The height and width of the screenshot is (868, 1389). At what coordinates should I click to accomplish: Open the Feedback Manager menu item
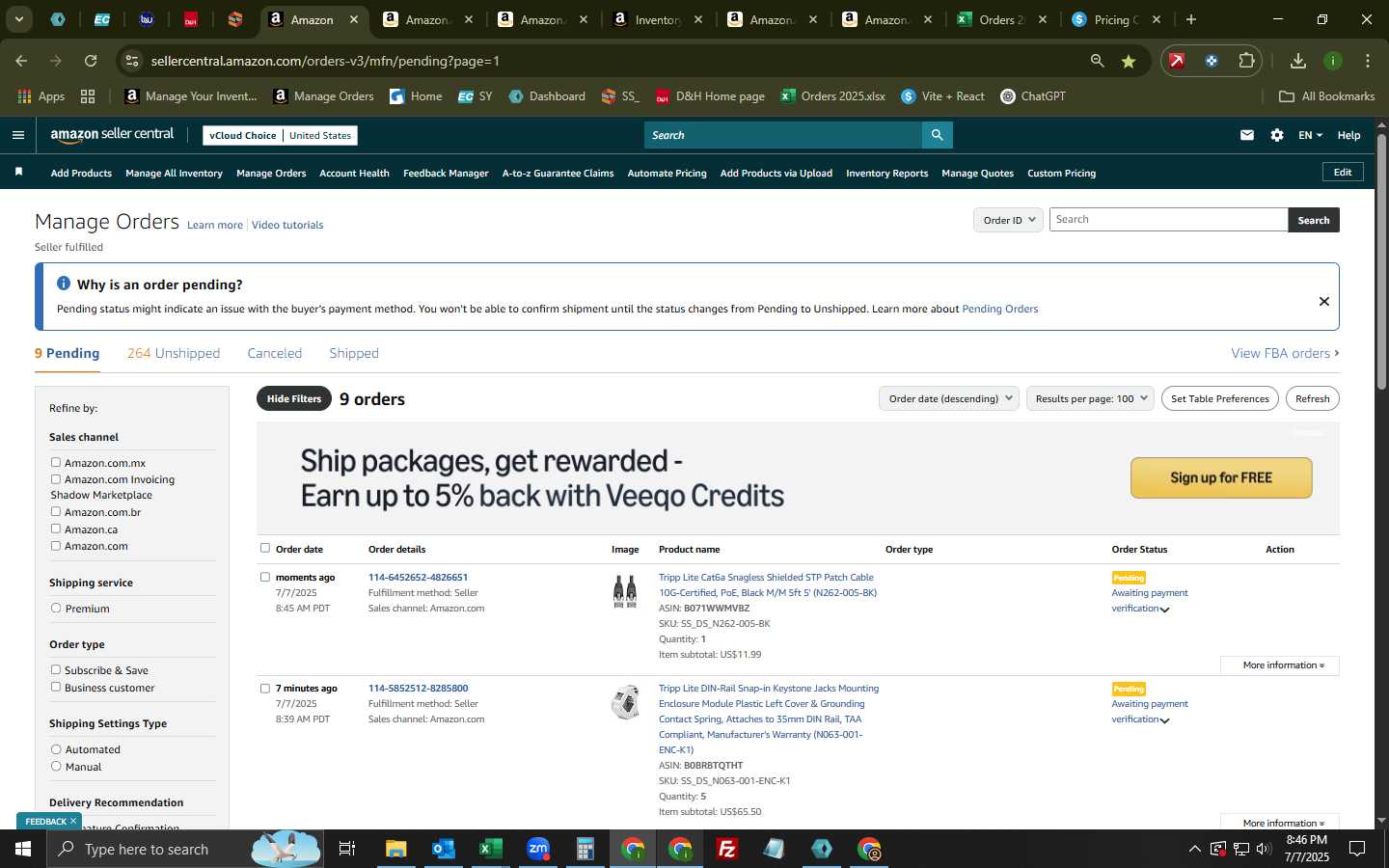point(446,174)
